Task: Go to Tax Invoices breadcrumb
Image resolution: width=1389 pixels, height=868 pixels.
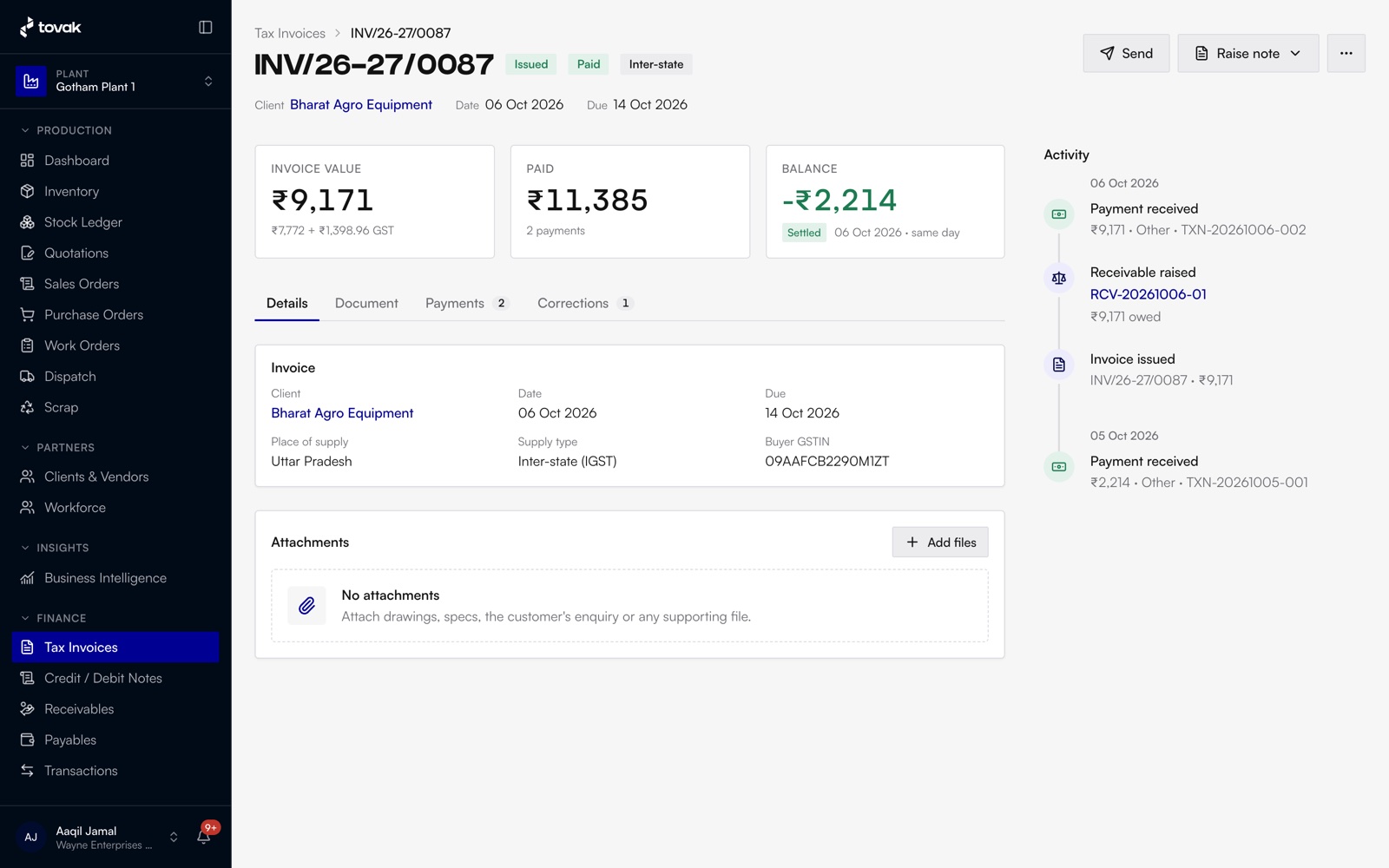Action: (x=290, y=33)
